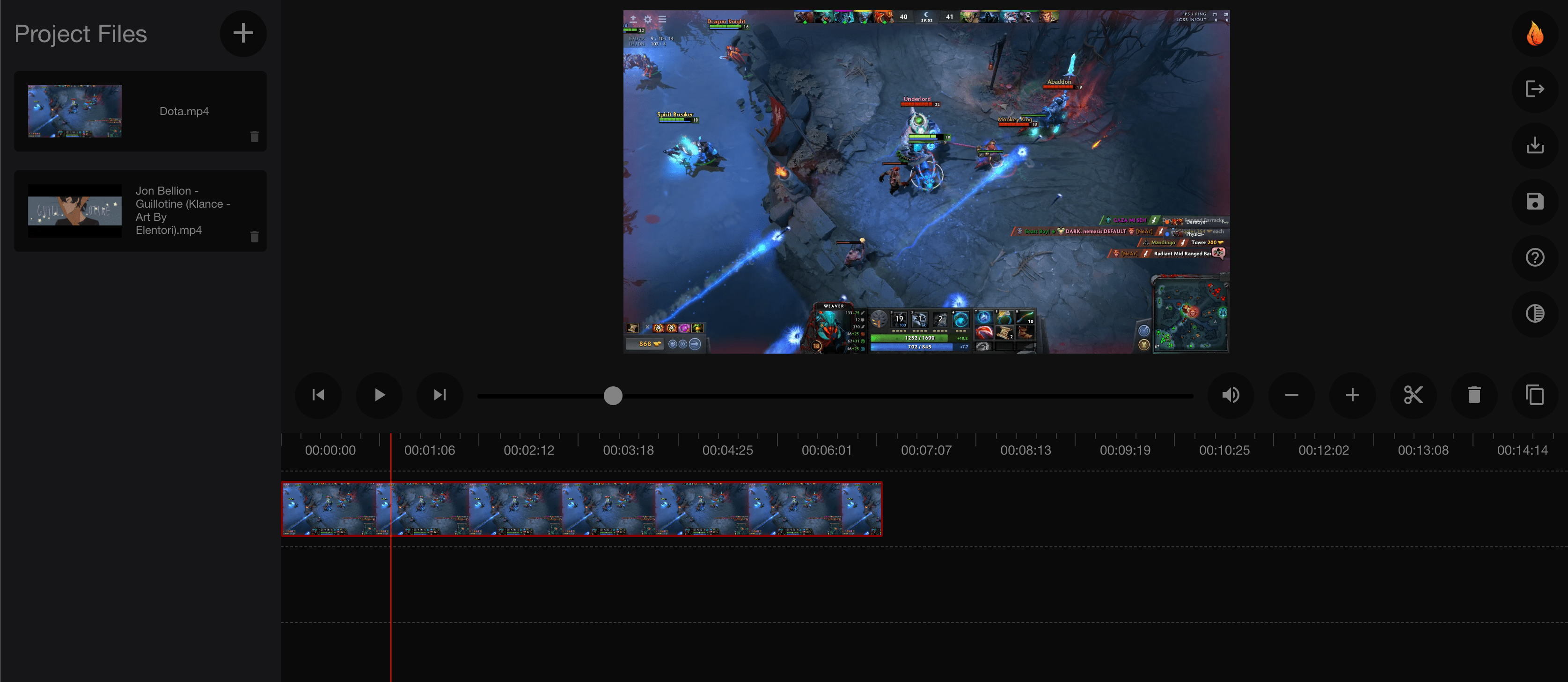Toggle the theme with the contrast icon

coord(1535,314)
